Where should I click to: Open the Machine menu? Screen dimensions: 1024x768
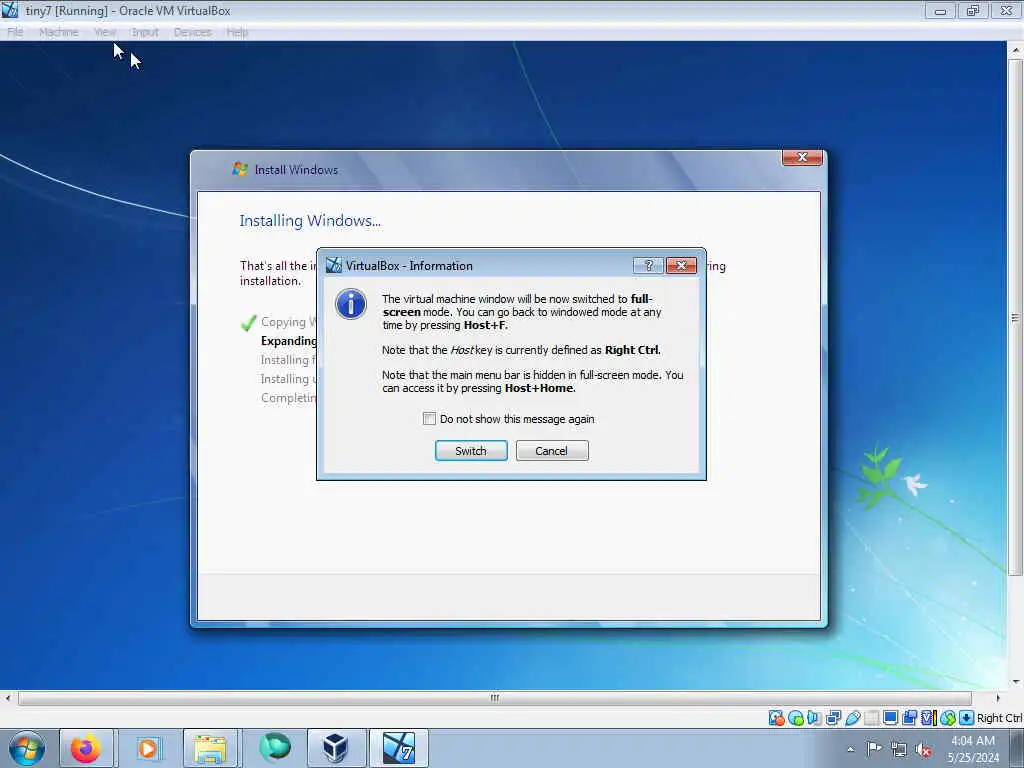(x=59, y=32)
